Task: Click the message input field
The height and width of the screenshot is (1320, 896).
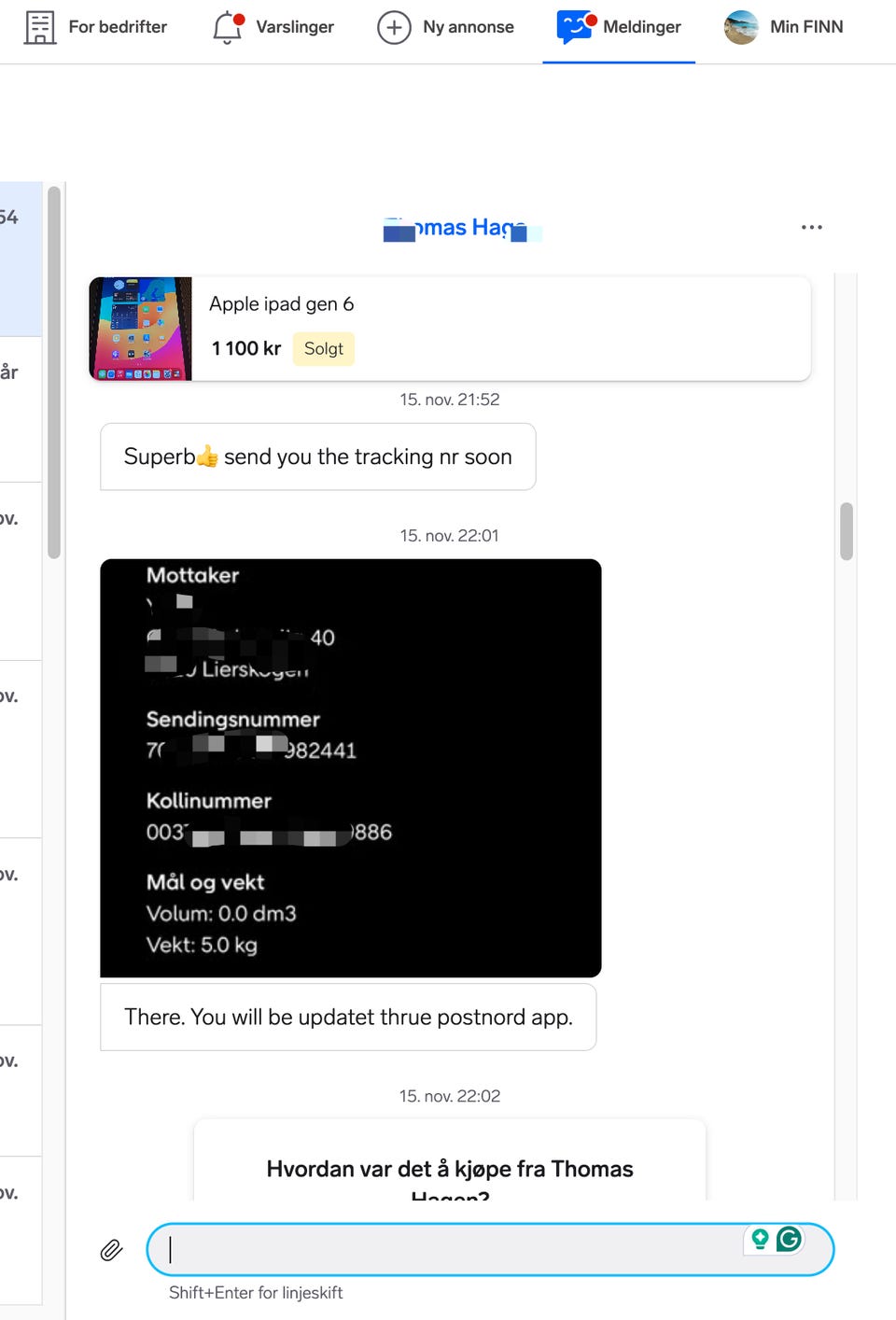Action: (490, 1249)
